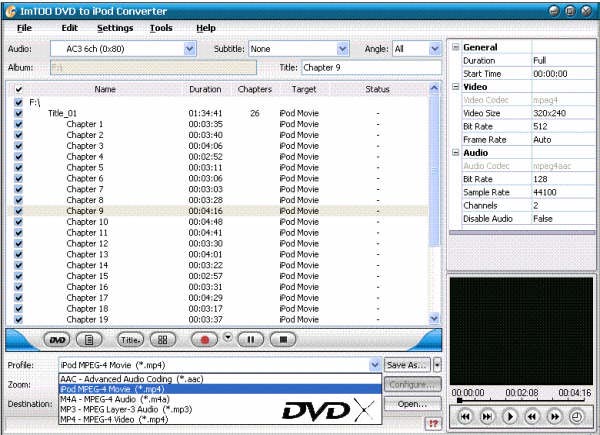The width and height of the screenshot is (600, 435).
Task: Choose highlighted iPod MPEG-4 Movie option
Action: tap(220, 389)
